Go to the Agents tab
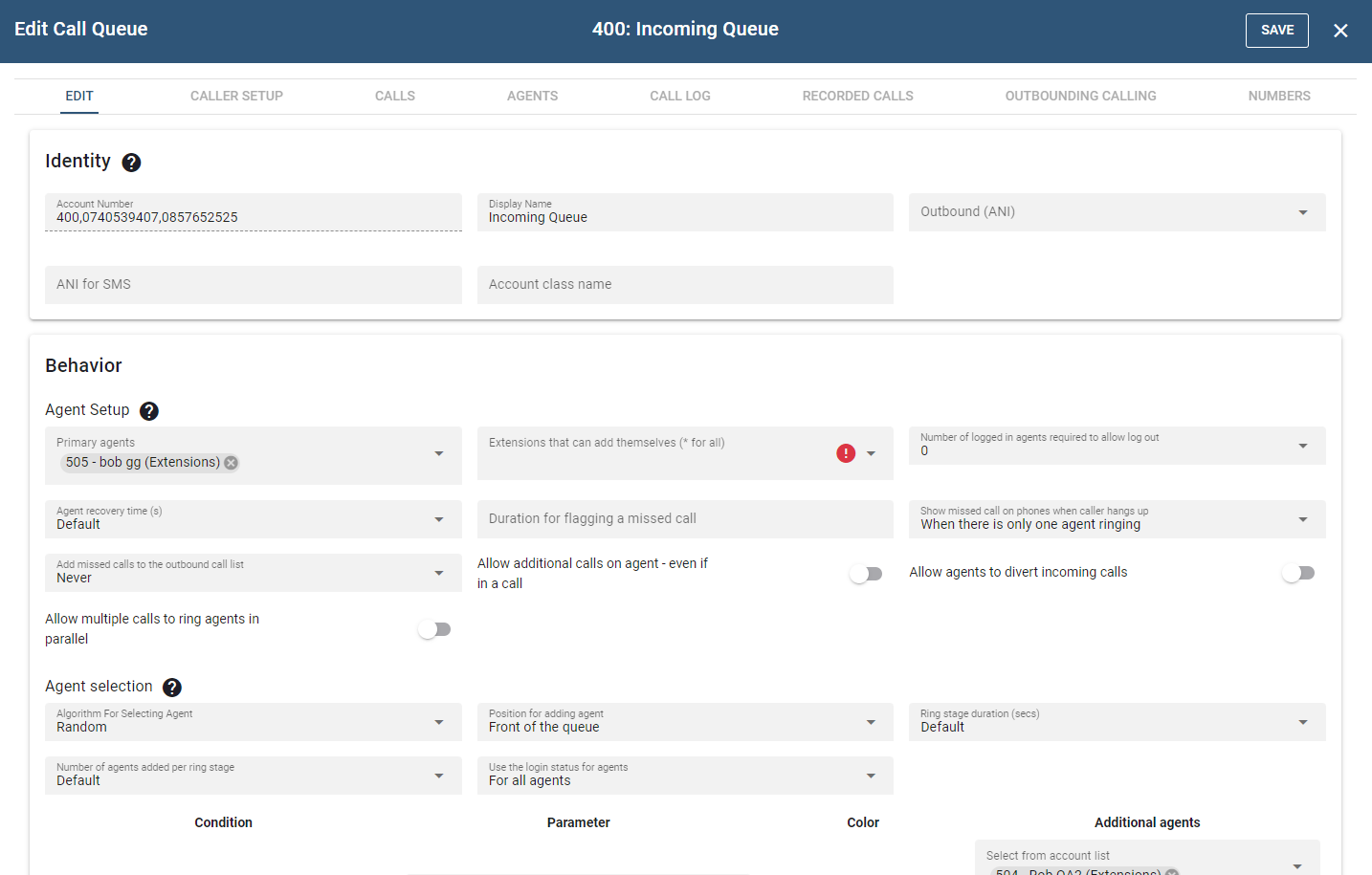The height and width of the screenshot is (875, 1372). (532, 96)
